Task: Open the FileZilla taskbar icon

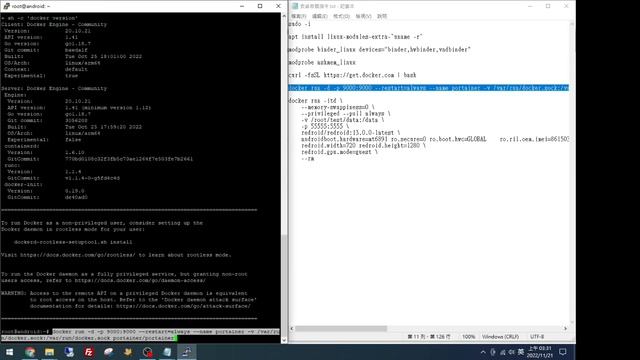Action: 89,352
